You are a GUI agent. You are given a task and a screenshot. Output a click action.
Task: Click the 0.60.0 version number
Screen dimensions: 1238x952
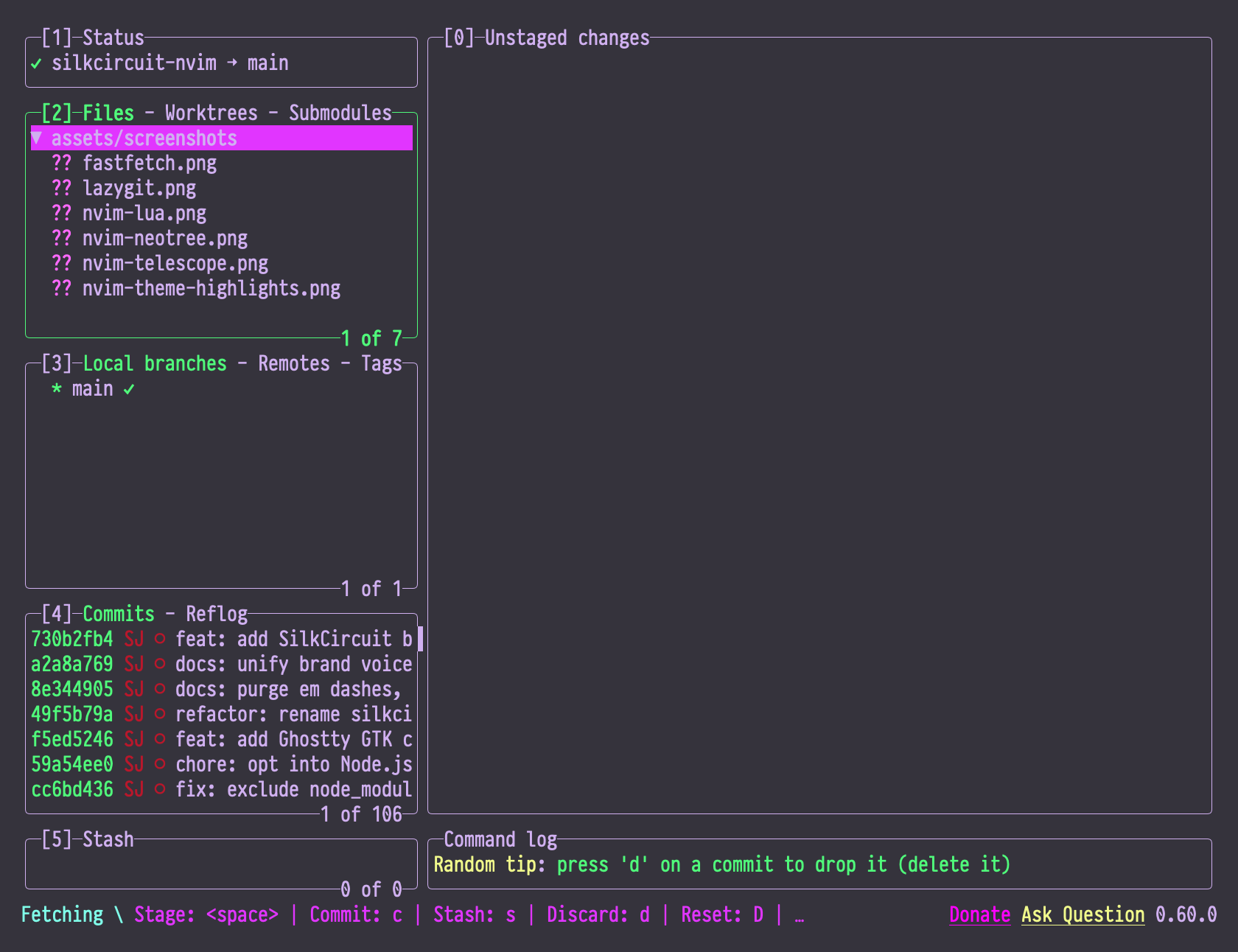pyautogui.click(x=1186, y=914)
